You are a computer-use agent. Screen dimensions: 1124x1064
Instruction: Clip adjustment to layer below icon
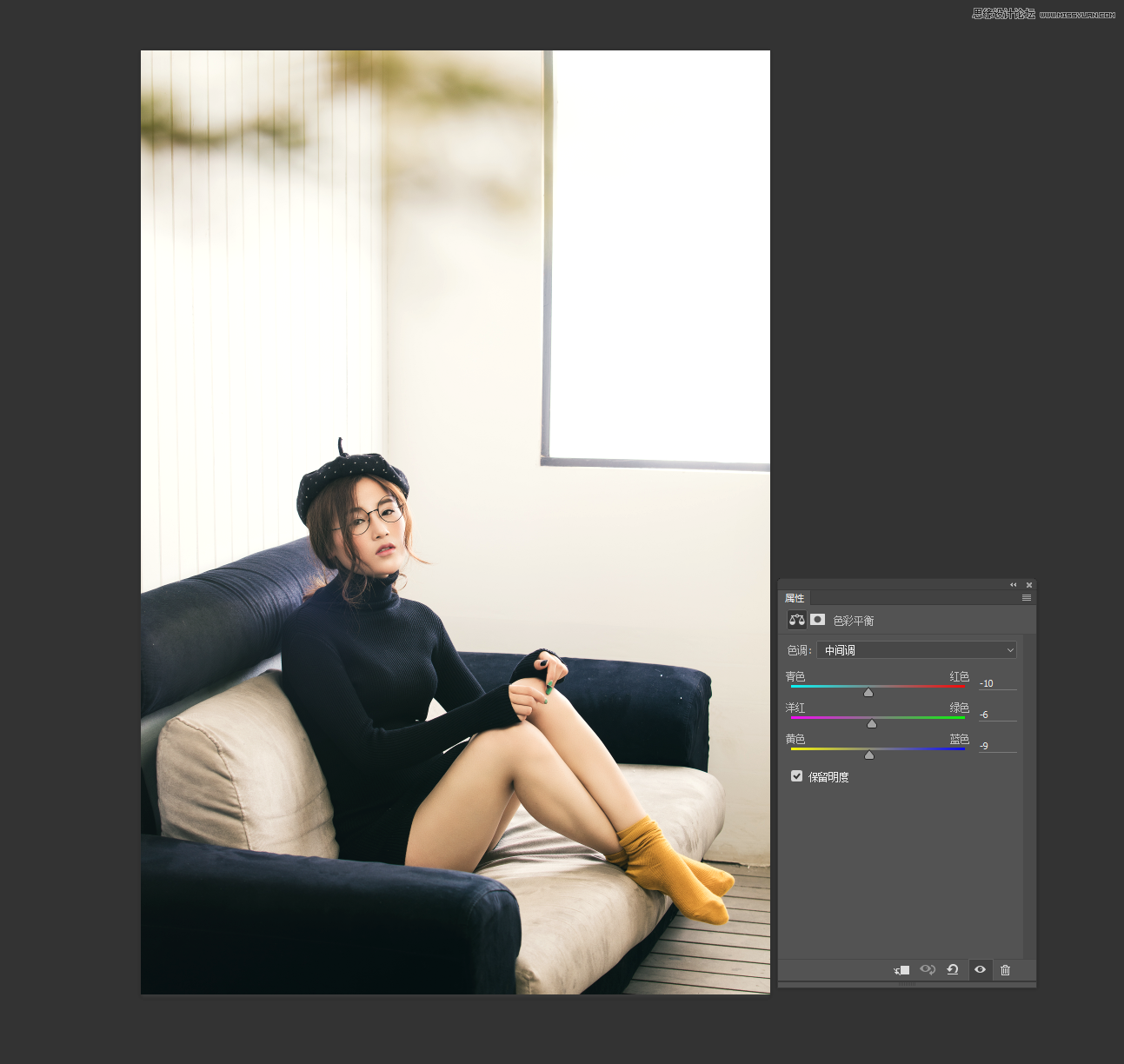click(901, 970)
